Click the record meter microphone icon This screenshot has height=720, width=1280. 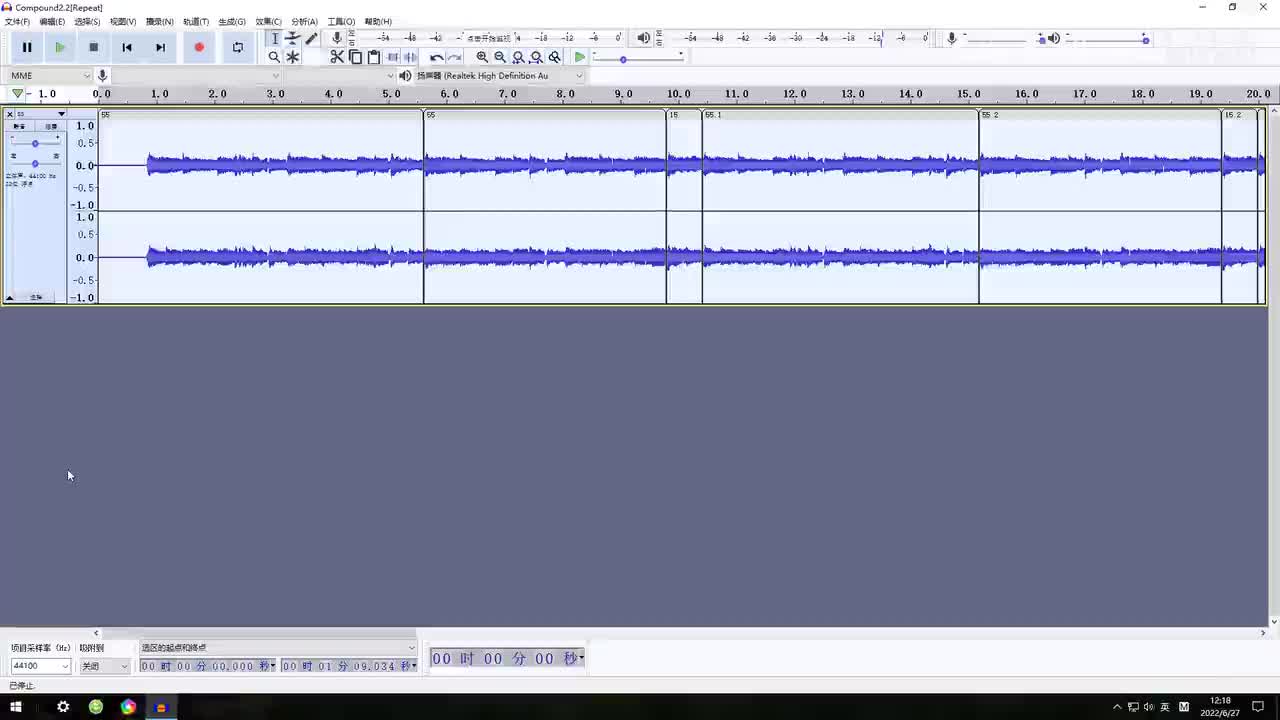coord(337,38)
